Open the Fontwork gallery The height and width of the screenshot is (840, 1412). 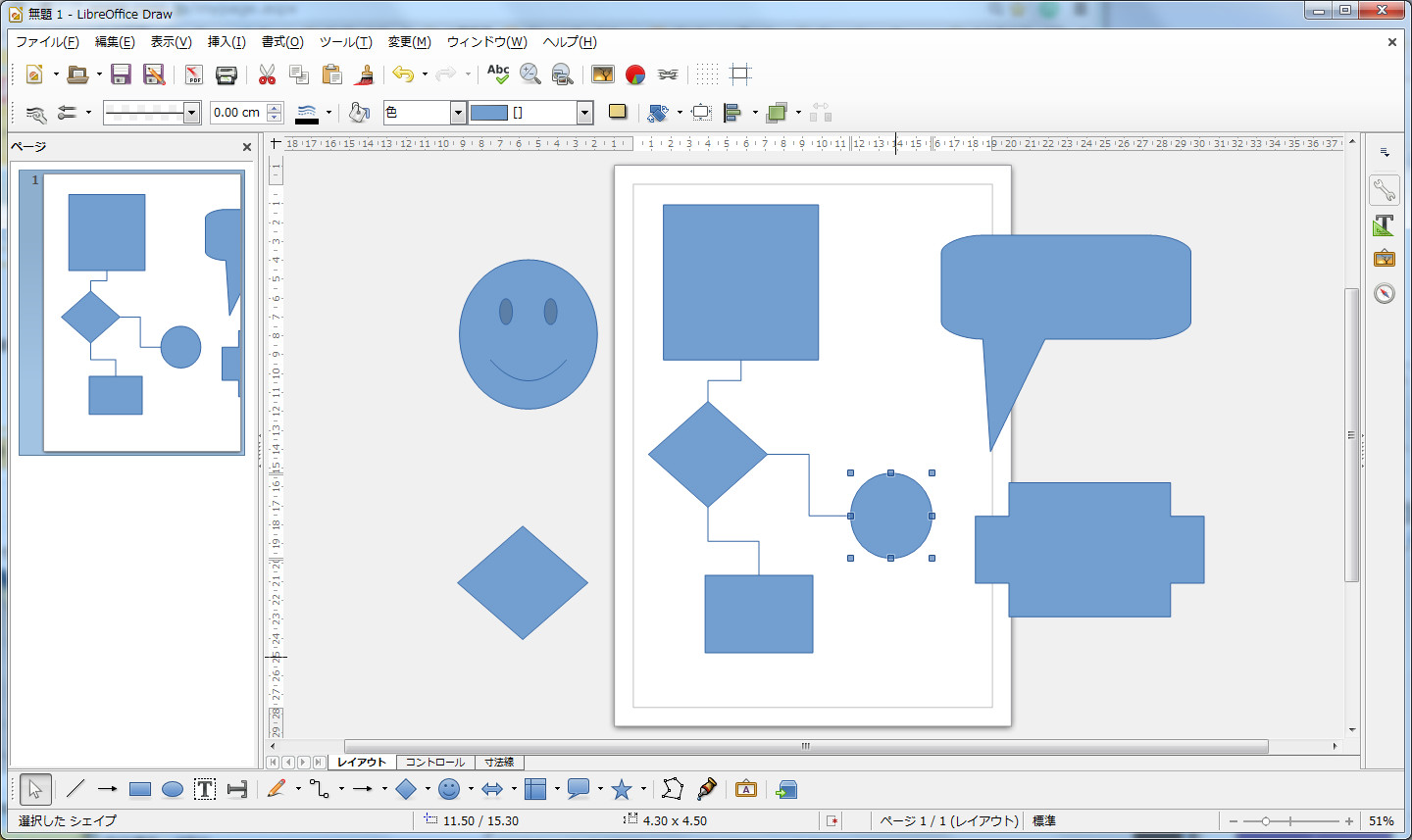(x=746, y=789)
